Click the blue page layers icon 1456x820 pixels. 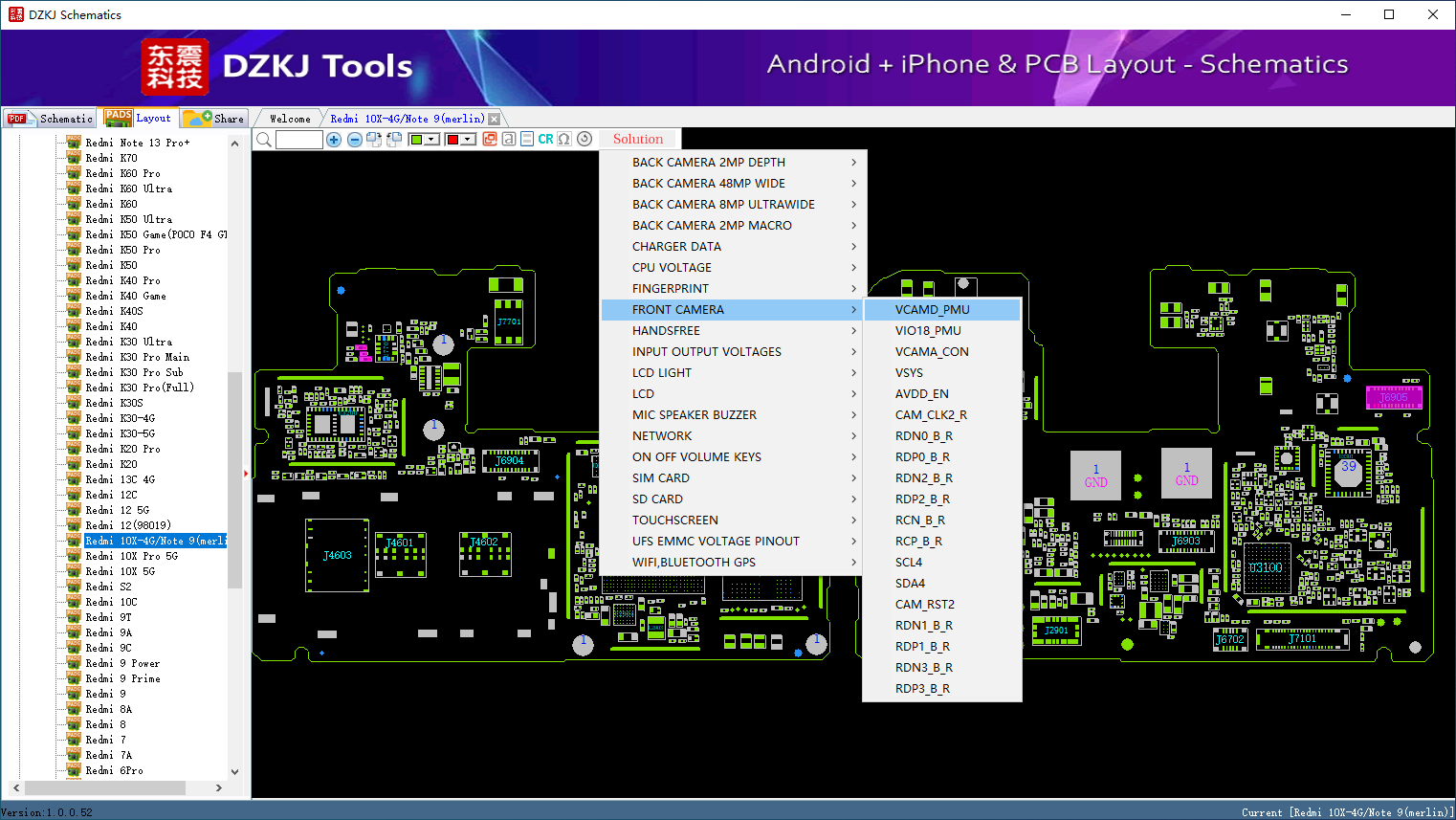pos(527,139)
